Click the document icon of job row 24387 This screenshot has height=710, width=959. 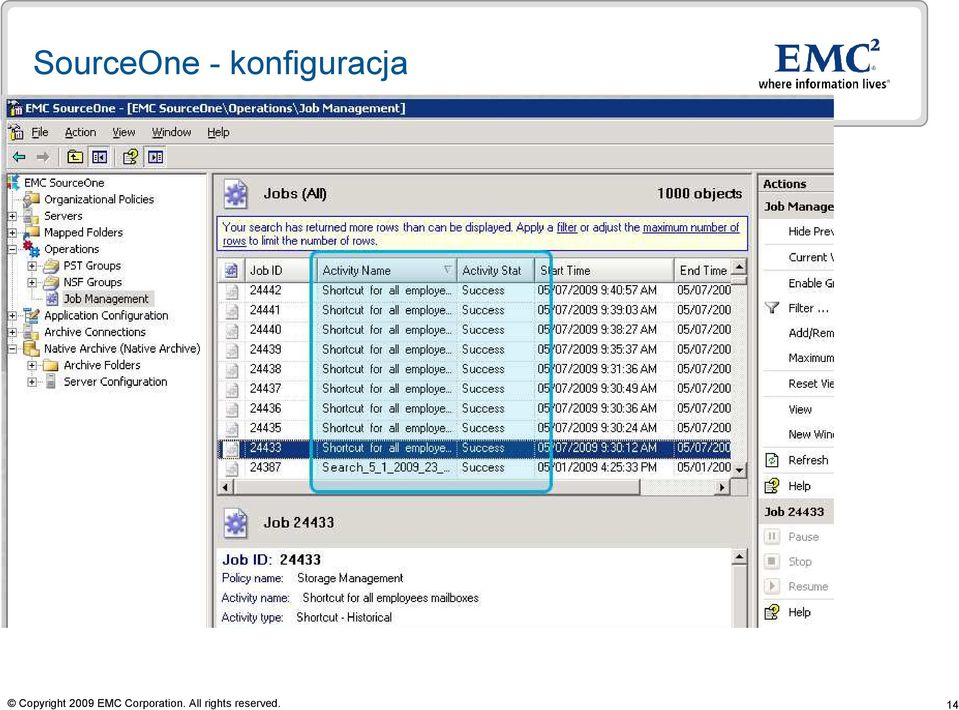pos(231,468)
